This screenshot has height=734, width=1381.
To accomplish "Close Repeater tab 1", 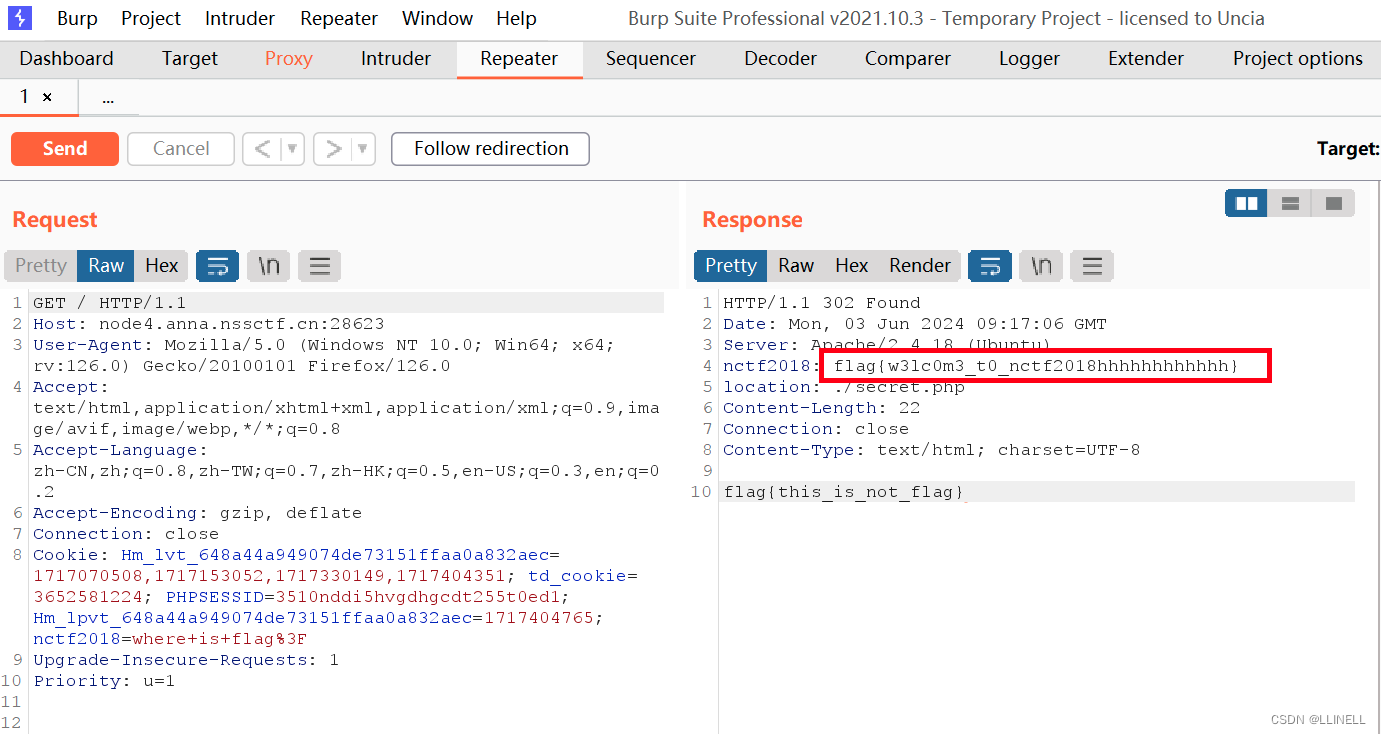I will 47,98.
